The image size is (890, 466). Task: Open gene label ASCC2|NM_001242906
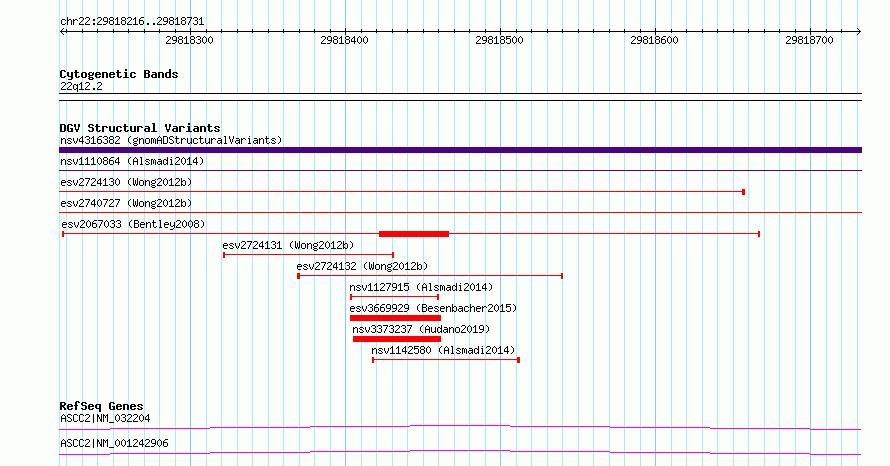(x=114, y=443)
